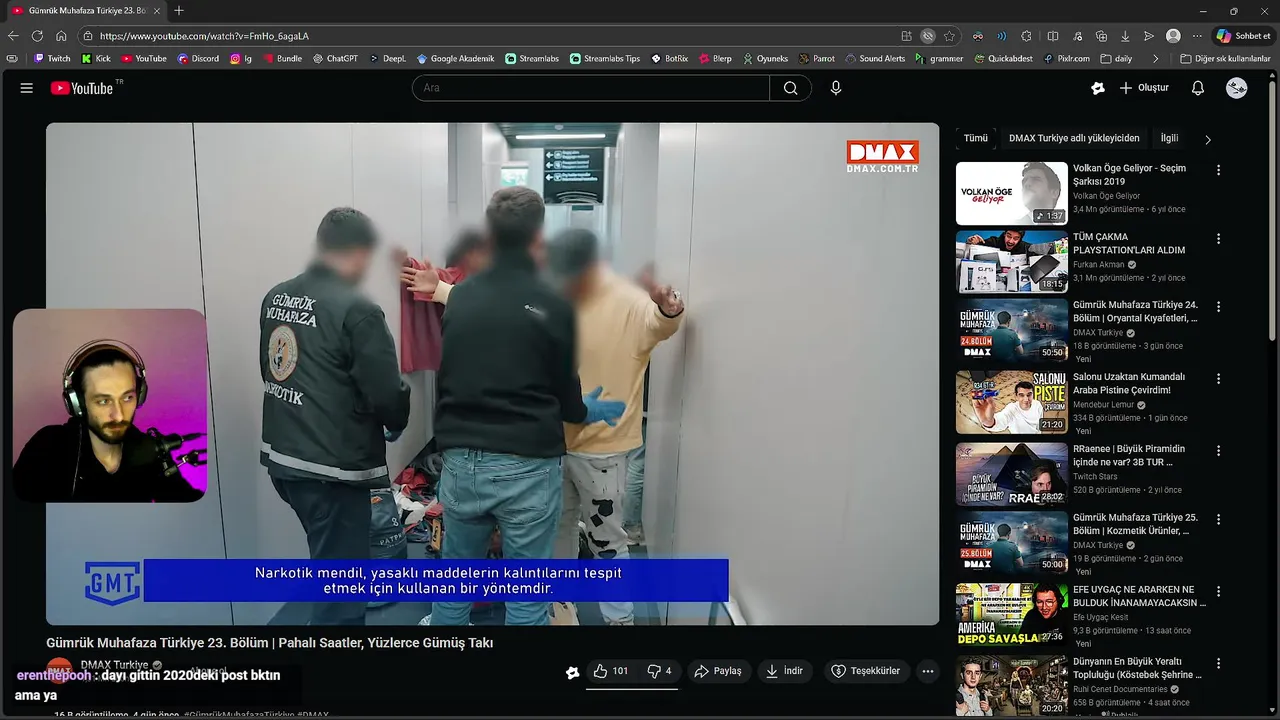
Task: Open Diğer sık kullanılanlar folder
Action: tap(1225, 59)
